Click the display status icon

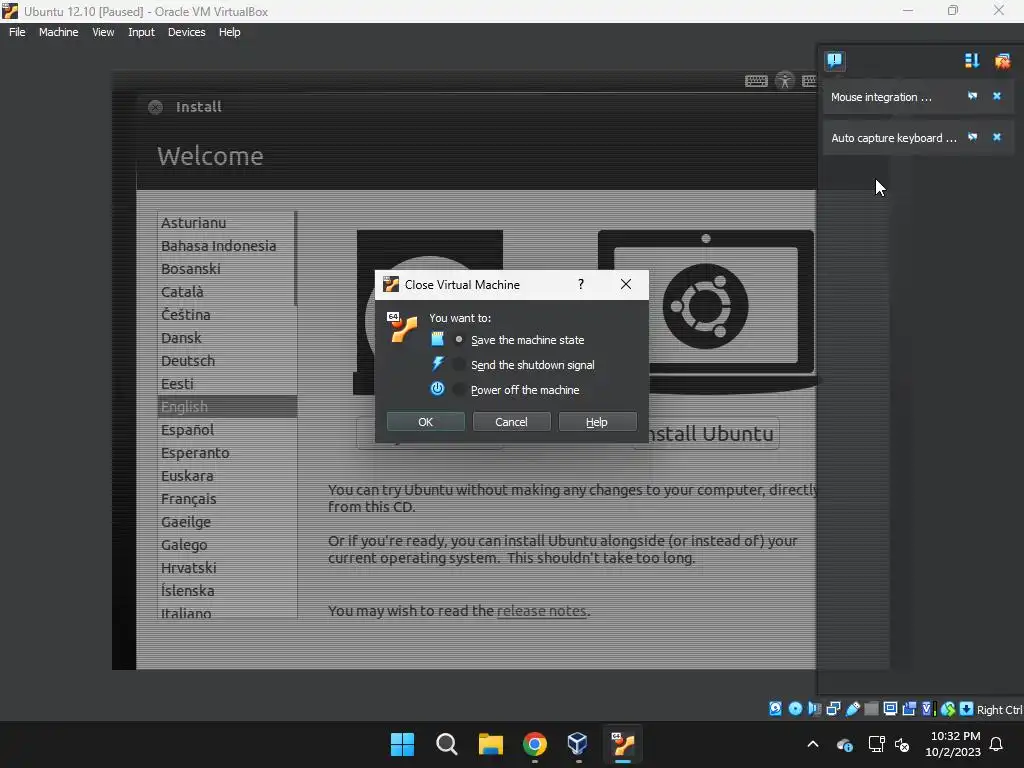[x=890, y=709]
